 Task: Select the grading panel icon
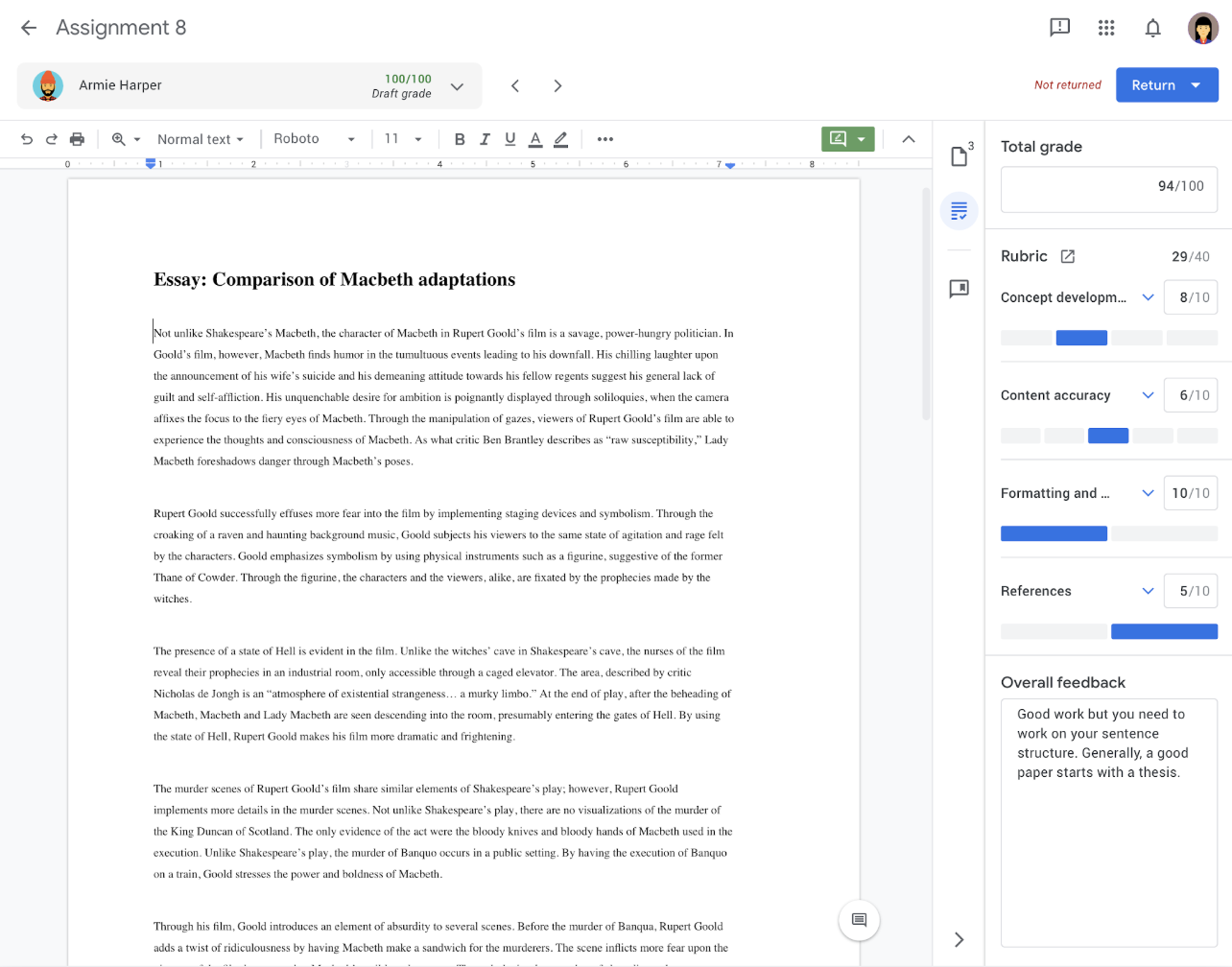coord(960,211)
